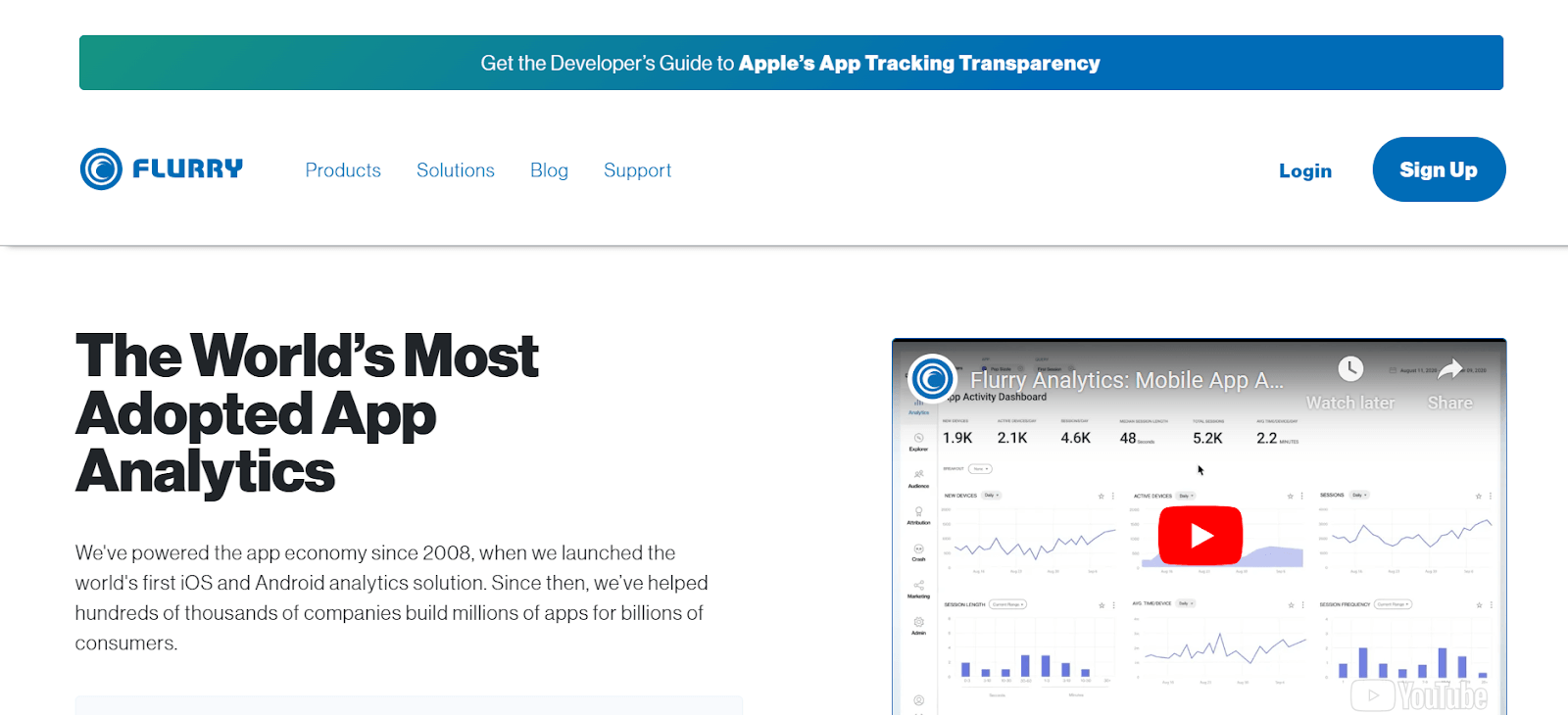The width and height of the screenshot is (1568, 715).
Task: Open the Products menu
Action: [343, 170]
